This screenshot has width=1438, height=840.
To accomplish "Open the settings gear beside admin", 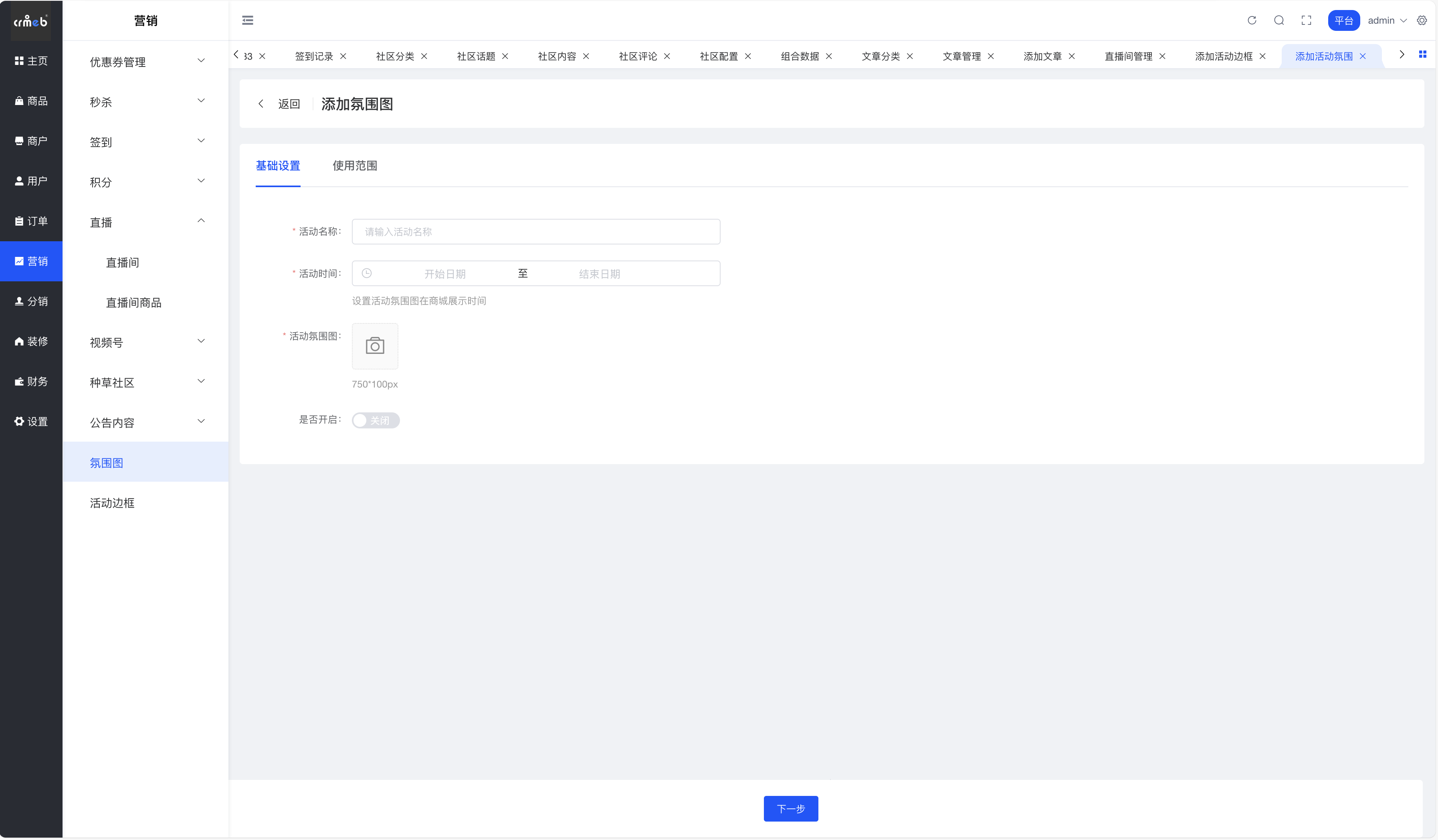I will tap(1422, 20).
